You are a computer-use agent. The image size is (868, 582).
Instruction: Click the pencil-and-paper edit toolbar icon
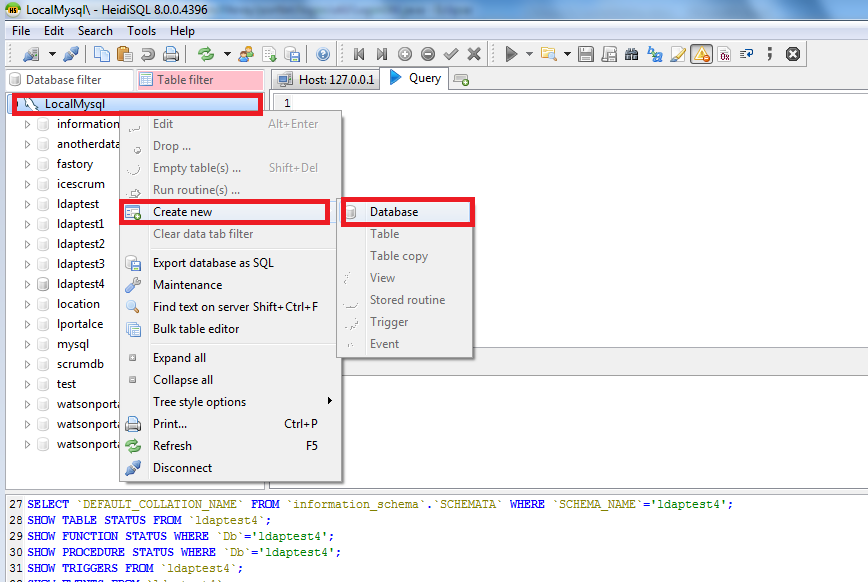point(678,54)
